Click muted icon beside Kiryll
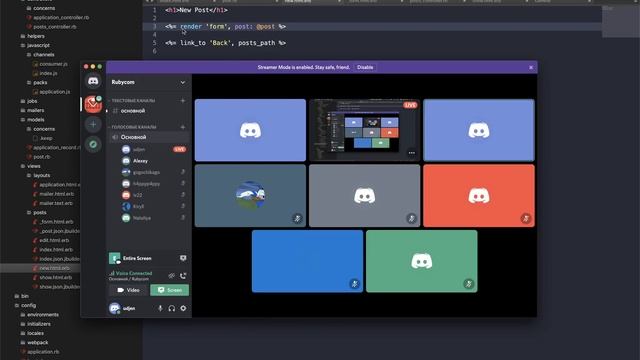Viewport: 640px width, 360px height. (x=183, y=206)
